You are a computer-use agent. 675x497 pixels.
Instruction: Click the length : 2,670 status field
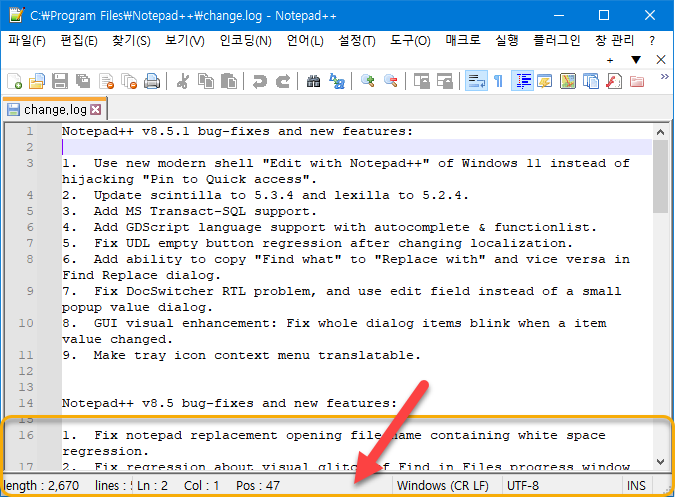[41, 486]
